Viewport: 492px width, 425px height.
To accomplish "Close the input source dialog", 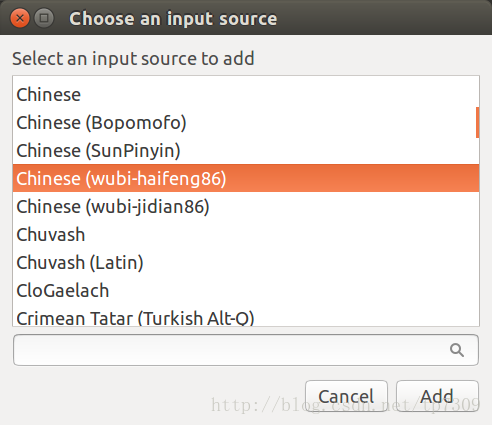I will pos(20,18).
